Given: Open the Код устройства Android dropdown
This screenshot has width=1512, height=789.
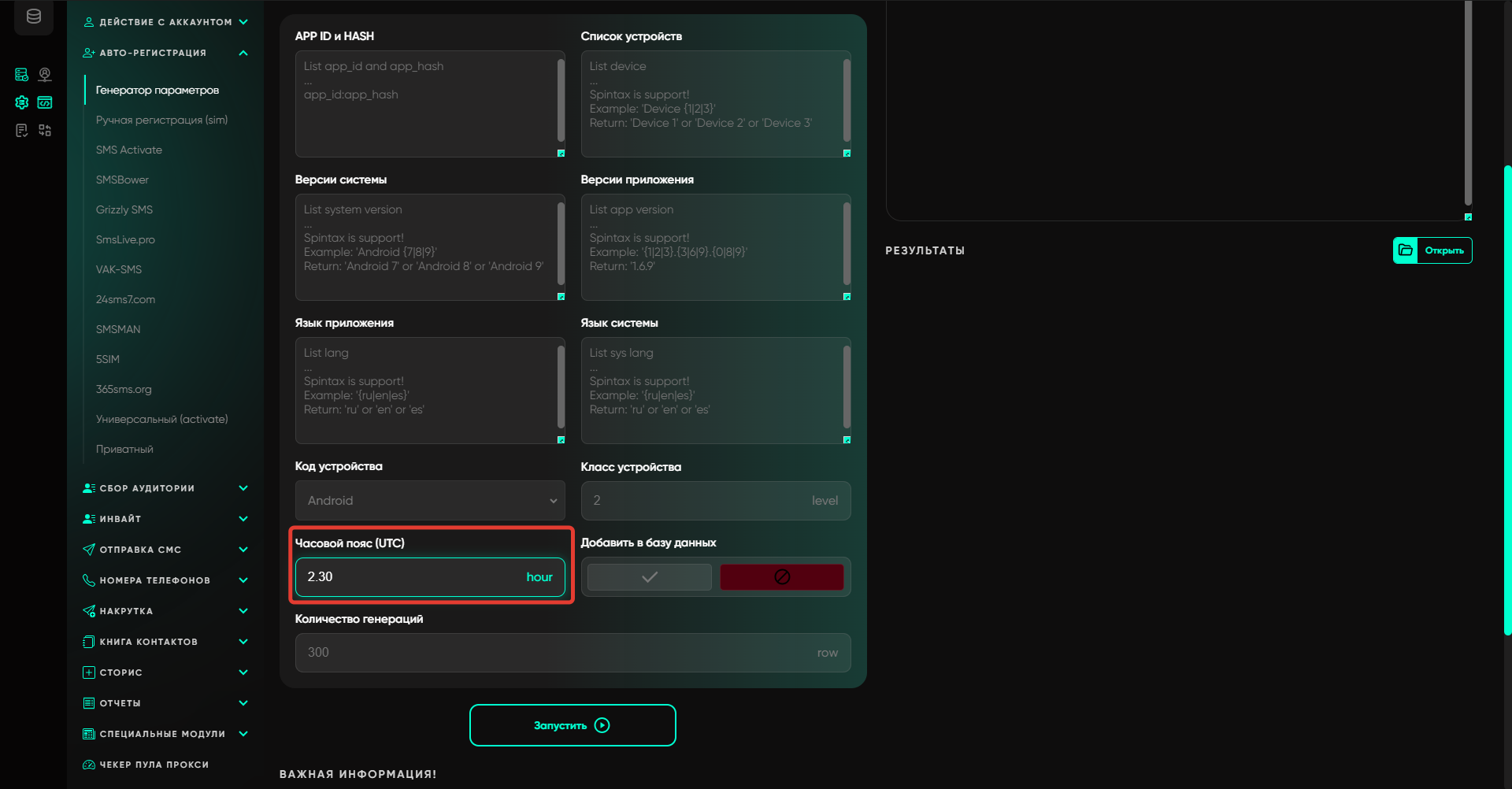Looking at the screenshot, I should [x=430, y=501].
